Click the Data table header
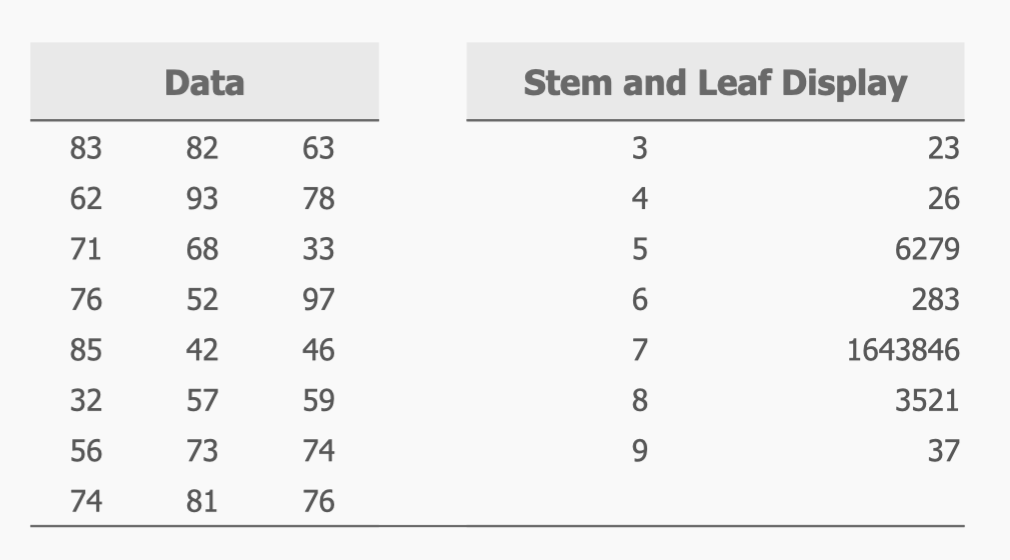 coord(204,82)
